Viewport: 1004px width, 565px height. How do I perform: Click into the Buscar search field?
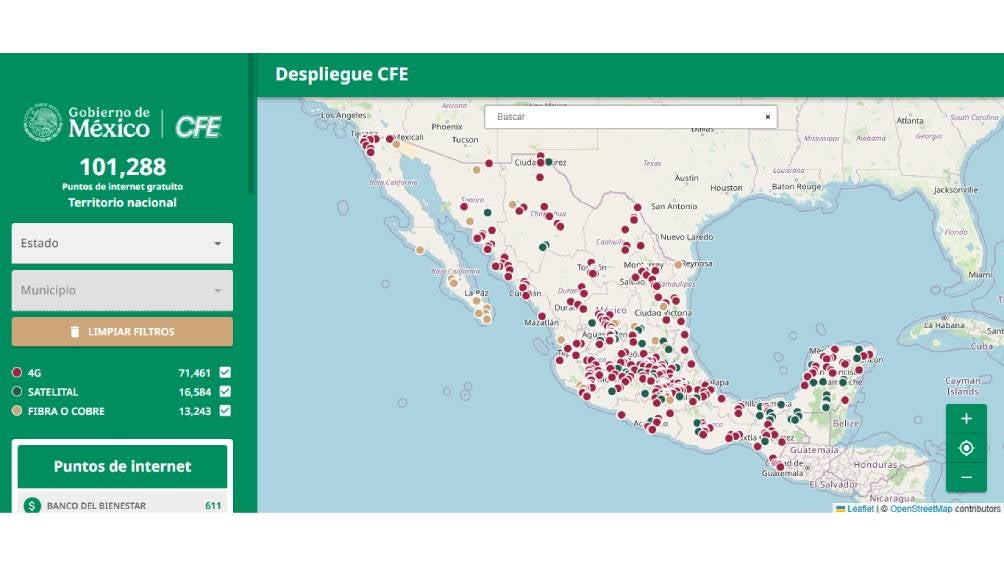[620, 117]
